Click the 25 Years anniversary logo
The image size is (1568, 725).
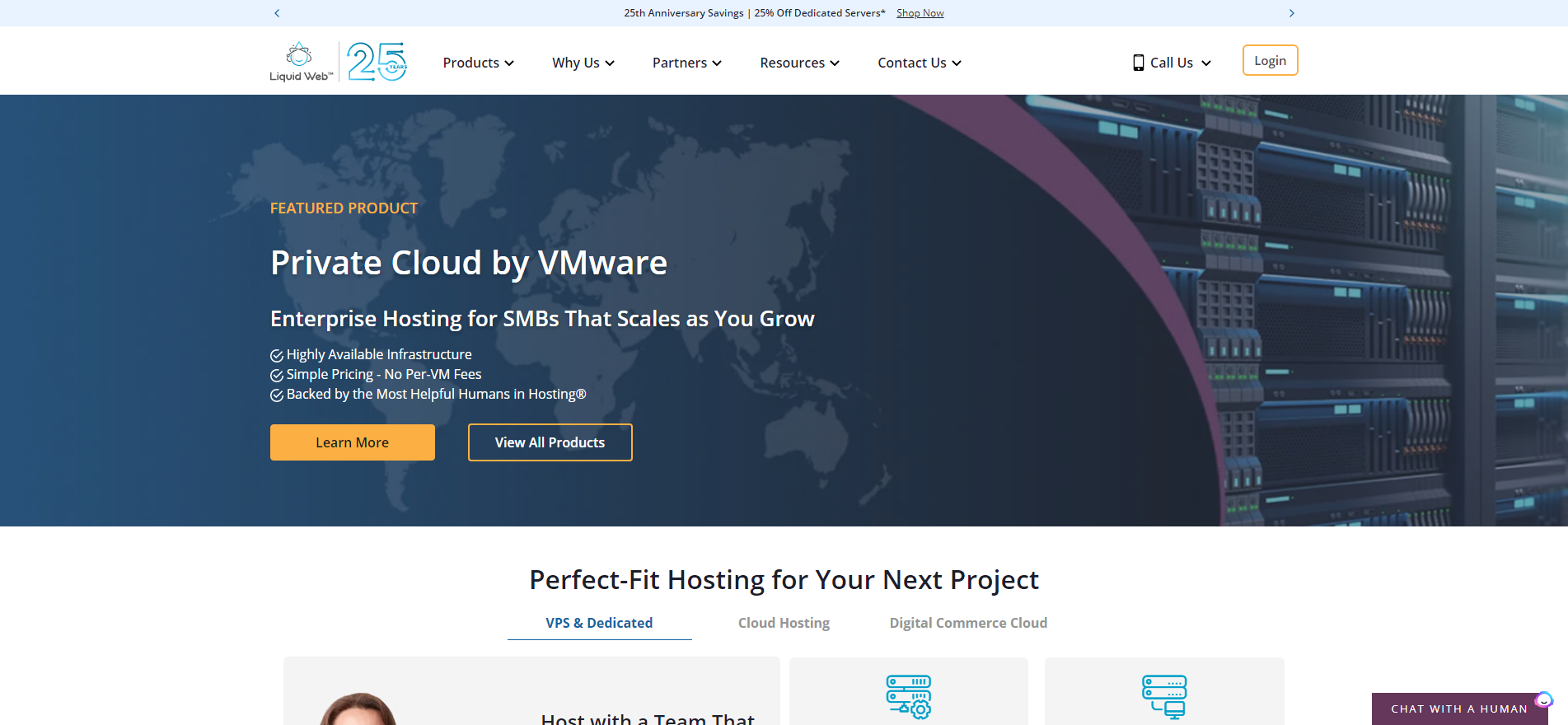point(377,62)
